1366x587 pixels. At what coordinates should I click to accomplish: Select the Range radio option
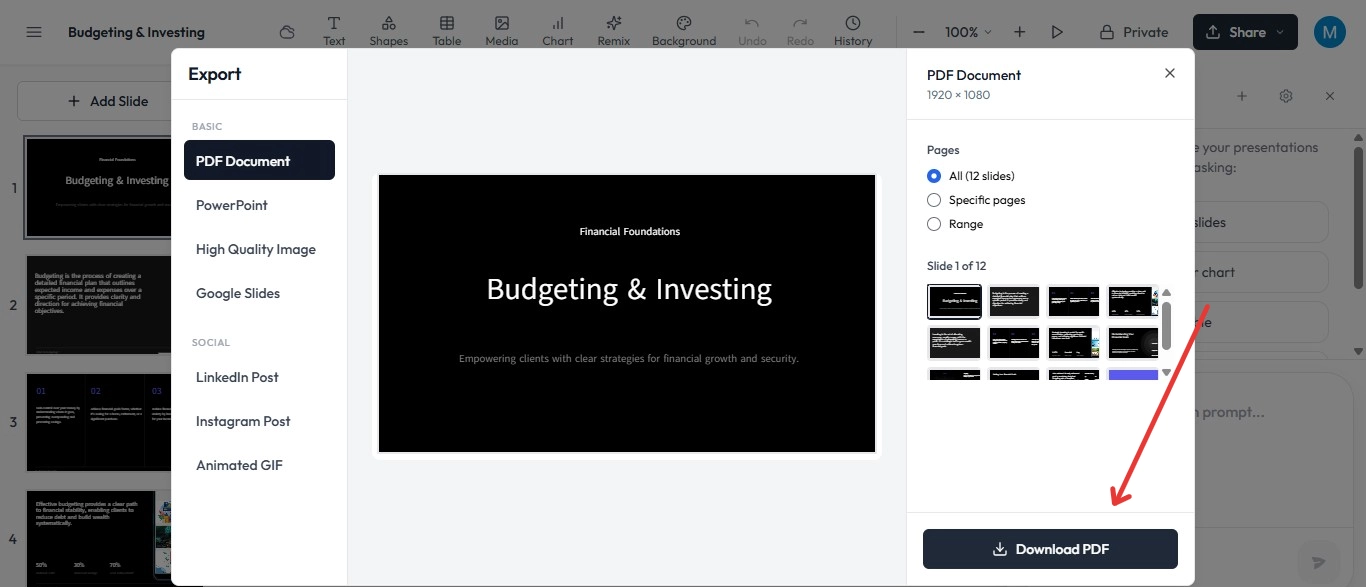(x=934, y=224)
